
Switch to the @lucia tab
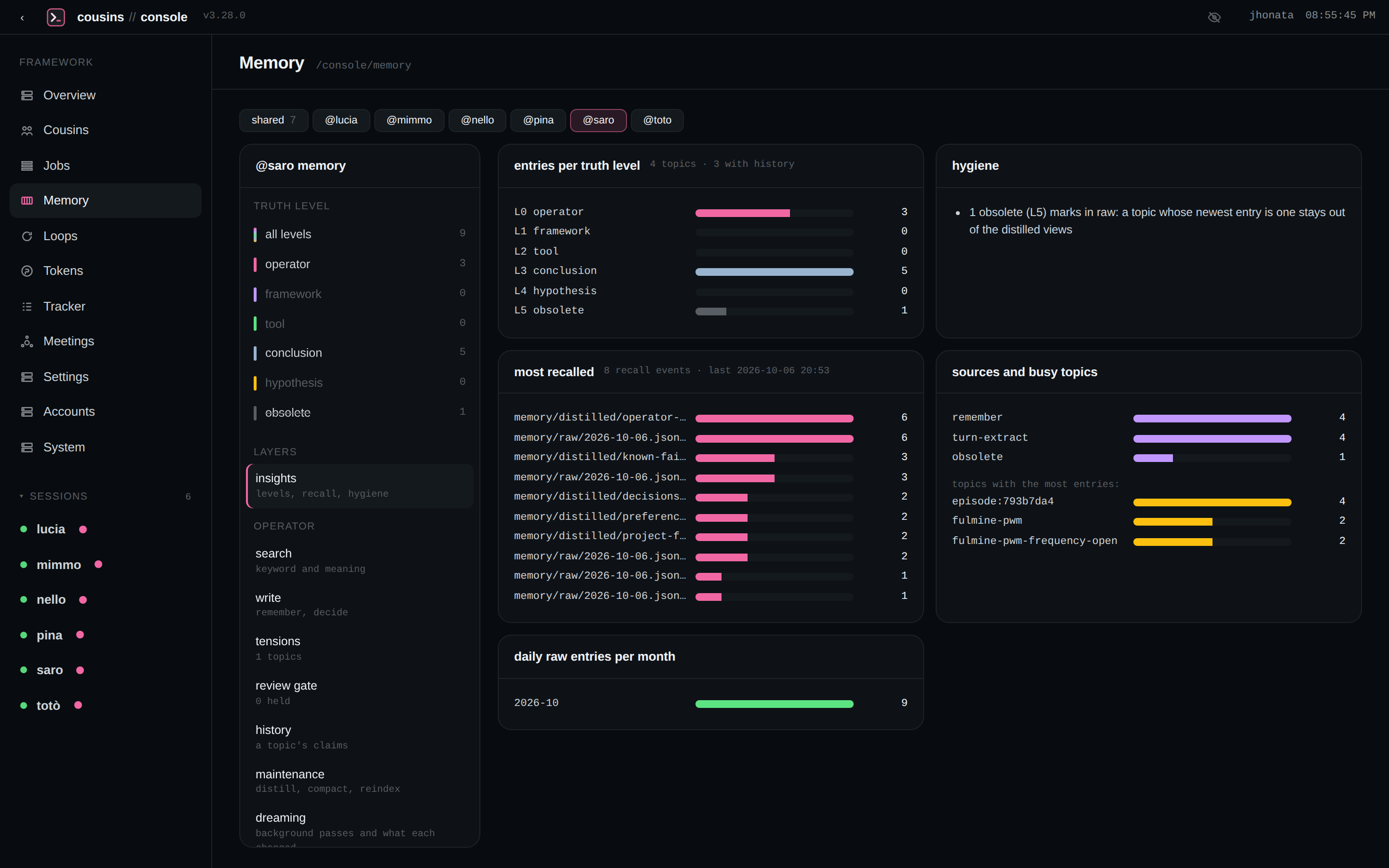341,120
